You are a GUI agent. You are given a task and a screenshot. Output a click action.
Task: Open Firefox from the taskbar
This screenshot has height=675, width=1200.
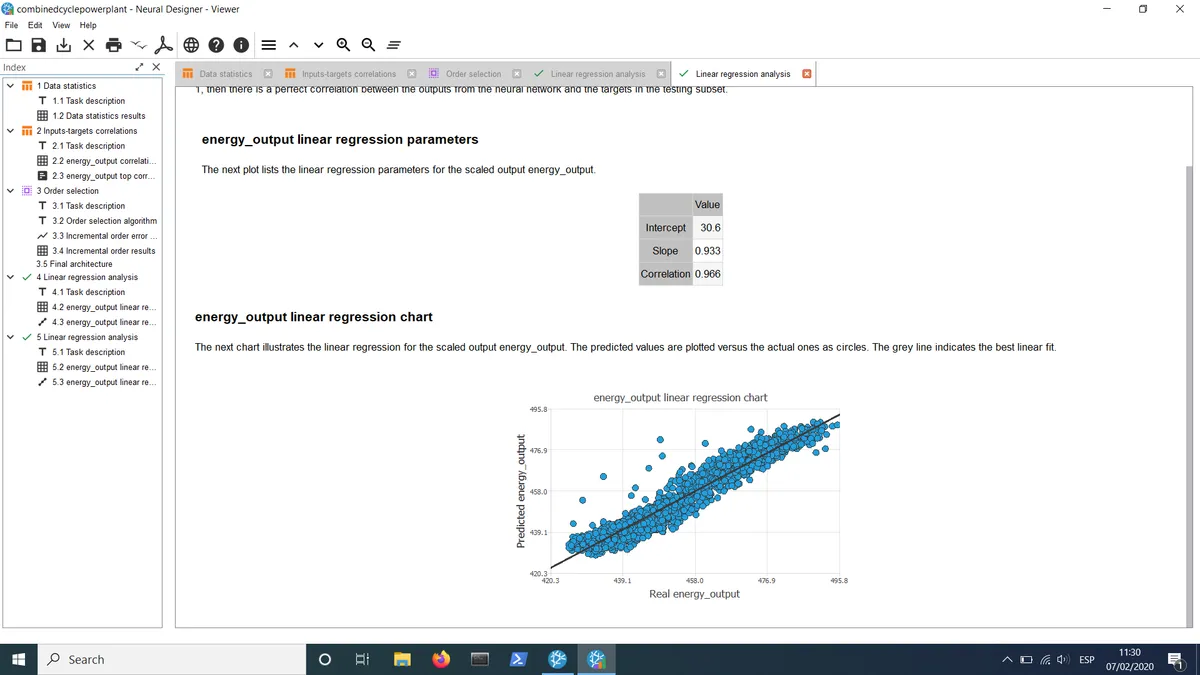click(441, 659)
